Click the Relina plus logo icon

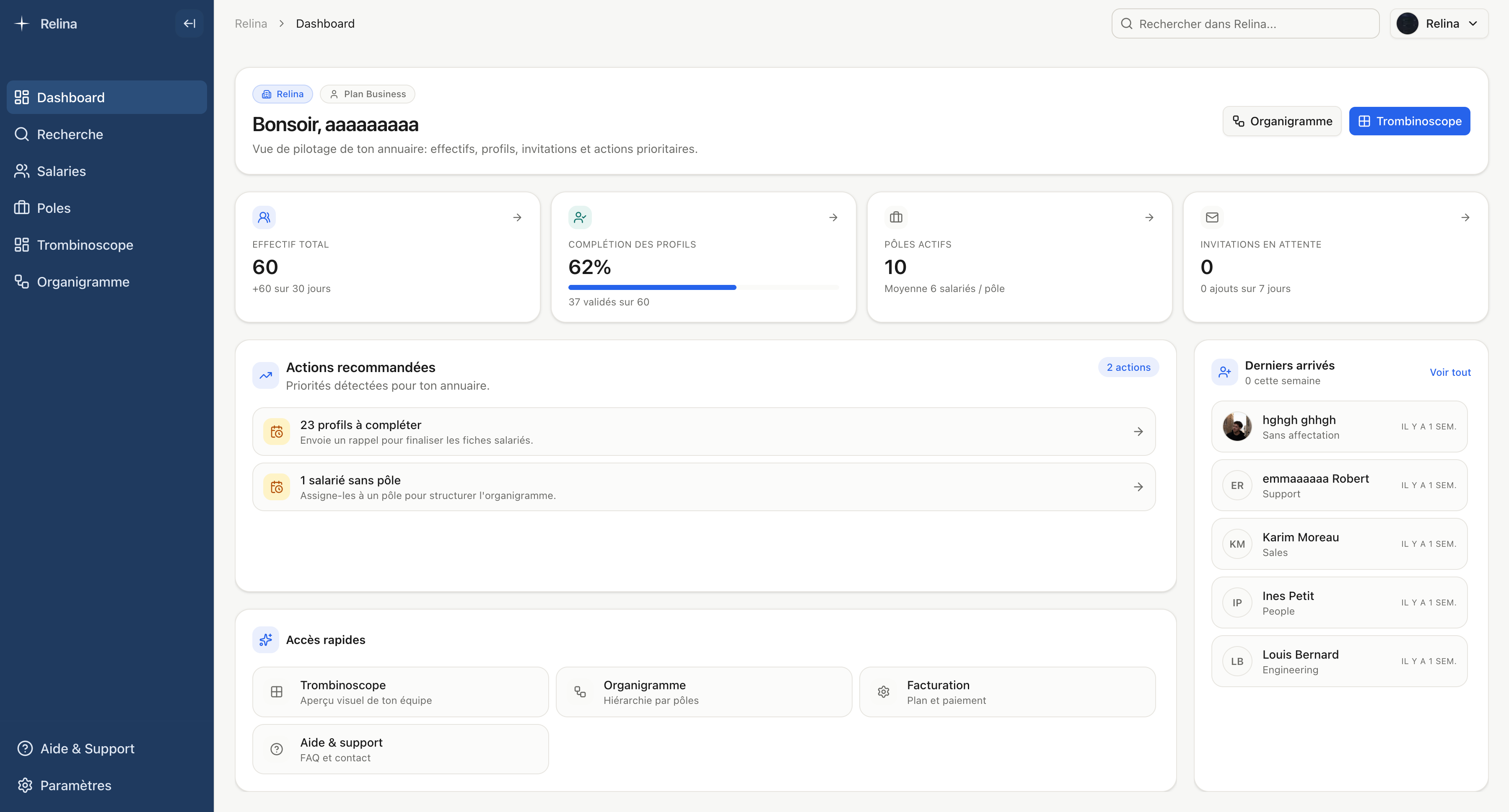click(x=22, y=23)
